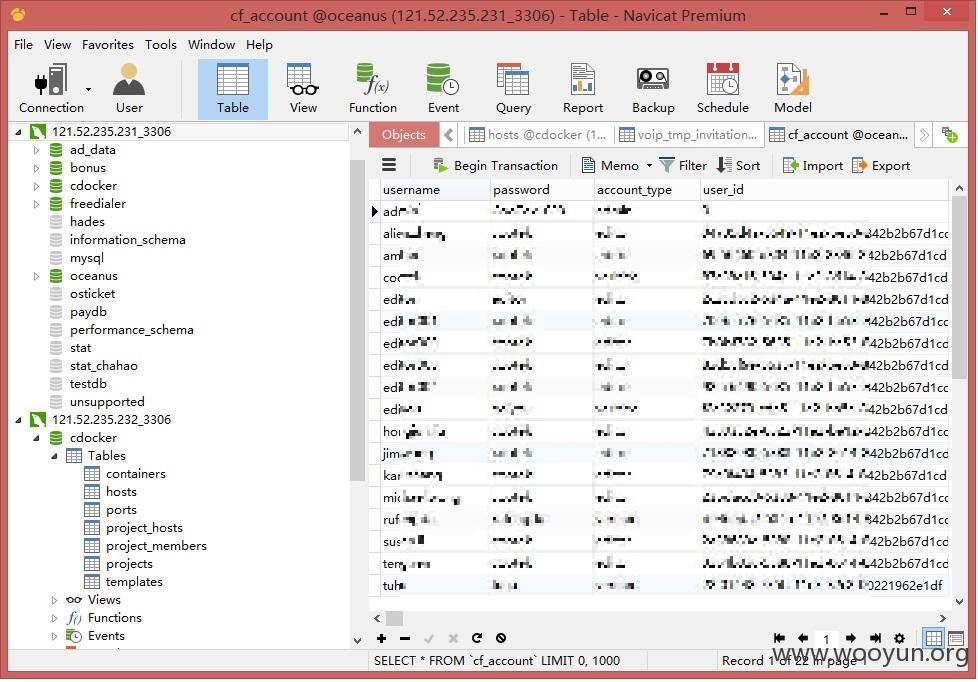The width and height of the screenshot is (978, 682).
Task: Open the page settings gear icon
Action: pyautogui.click(x=899, y=638)
